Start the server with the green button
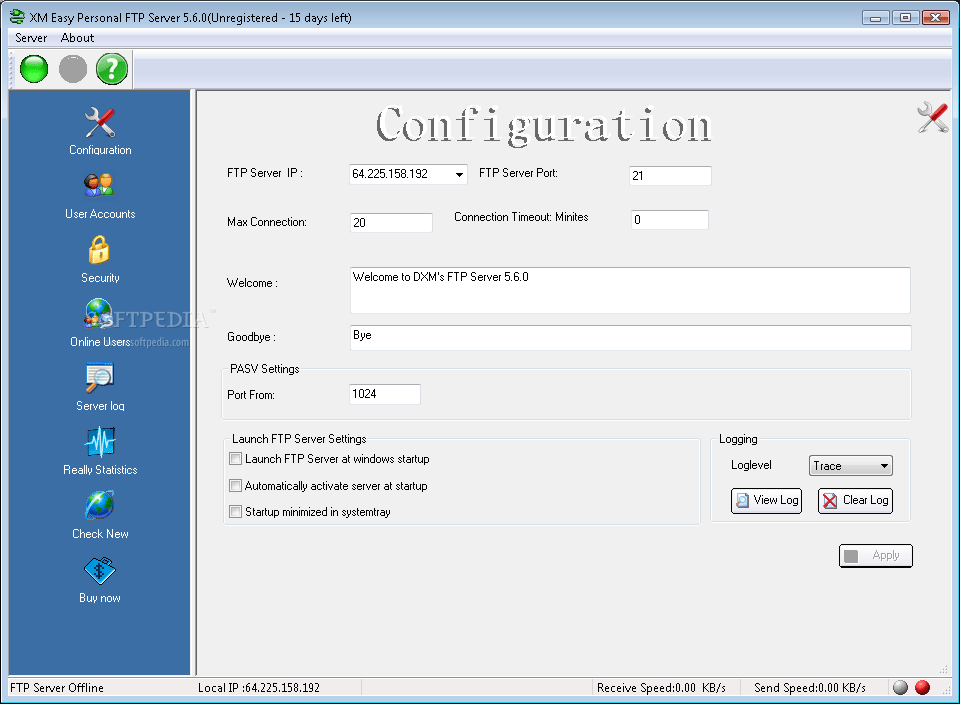 pos(34,69)
